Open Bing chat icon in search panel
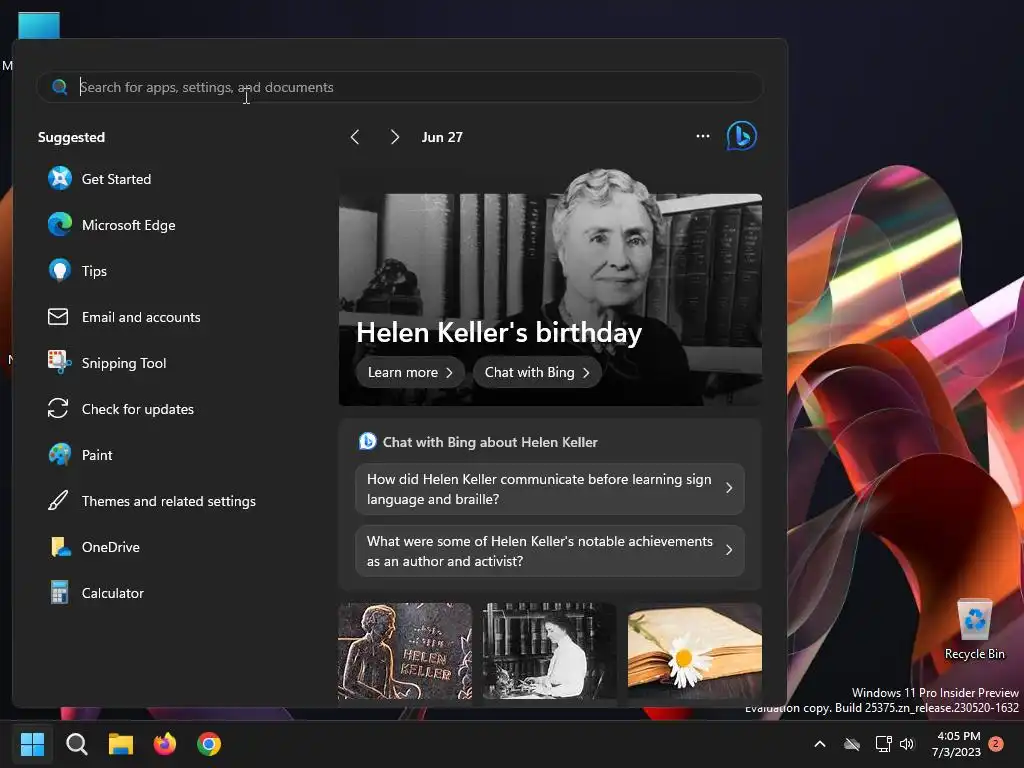Screen dimensions: 1024x768 (x=742, y=136)
